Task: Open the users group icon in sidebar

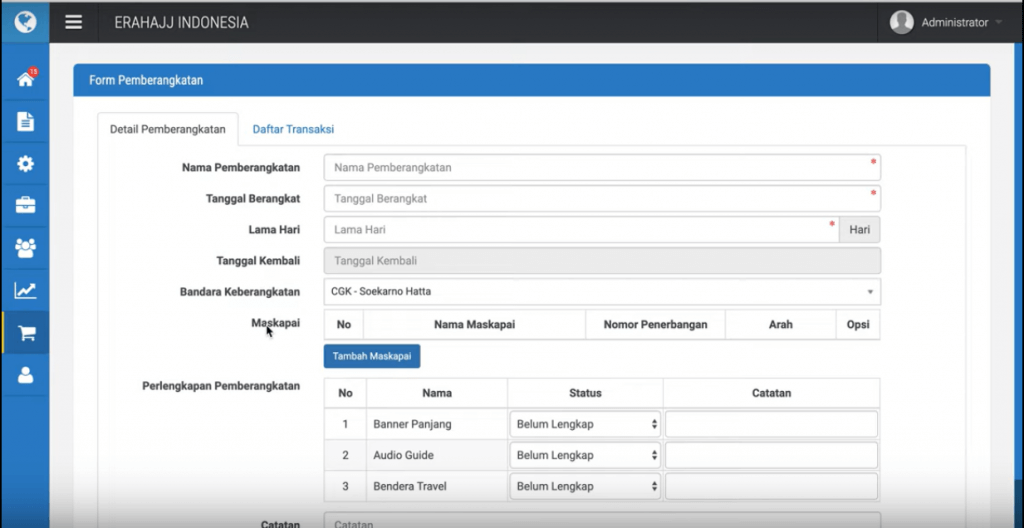Action: coord(25,247)
